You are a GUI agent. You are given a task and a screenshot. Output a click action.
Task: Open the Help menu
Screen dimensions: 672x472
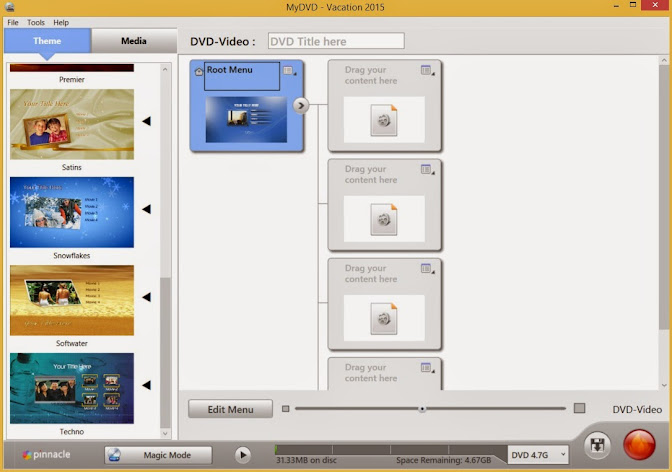point(61,22)
